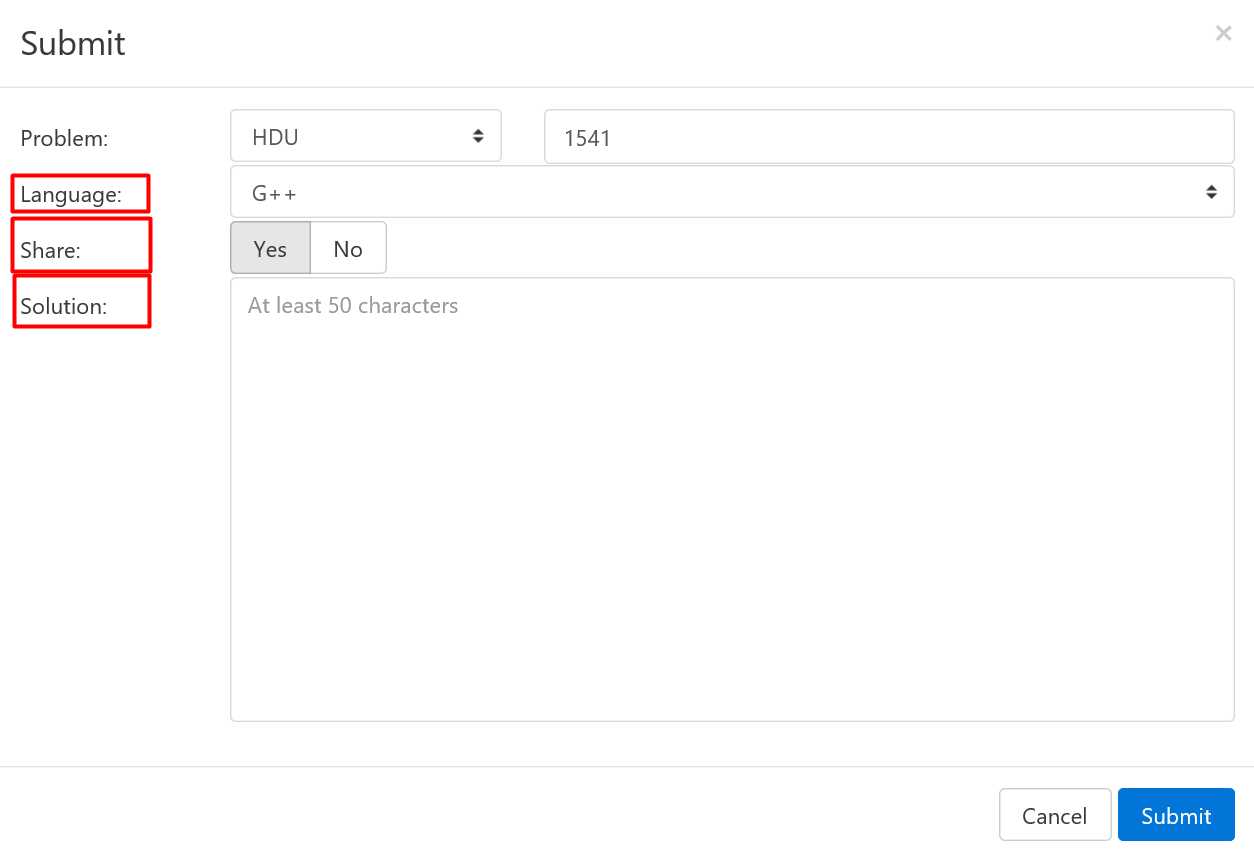This screenshot has width=1254, height=856.
Task: Click the arrow icon on the G++ selector
Action: click(x=1212, y=191)
